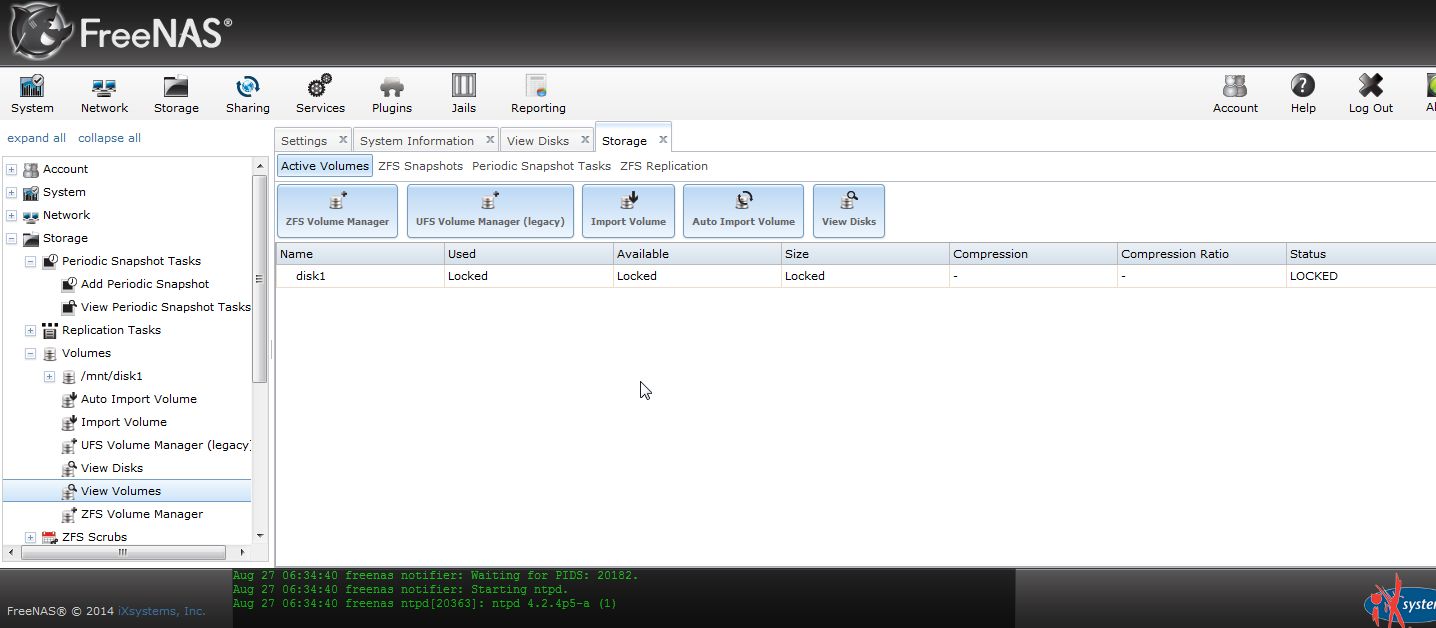Open the System toolbar icon
Viewport: 1436px width, 628px height.
(32, 94)
